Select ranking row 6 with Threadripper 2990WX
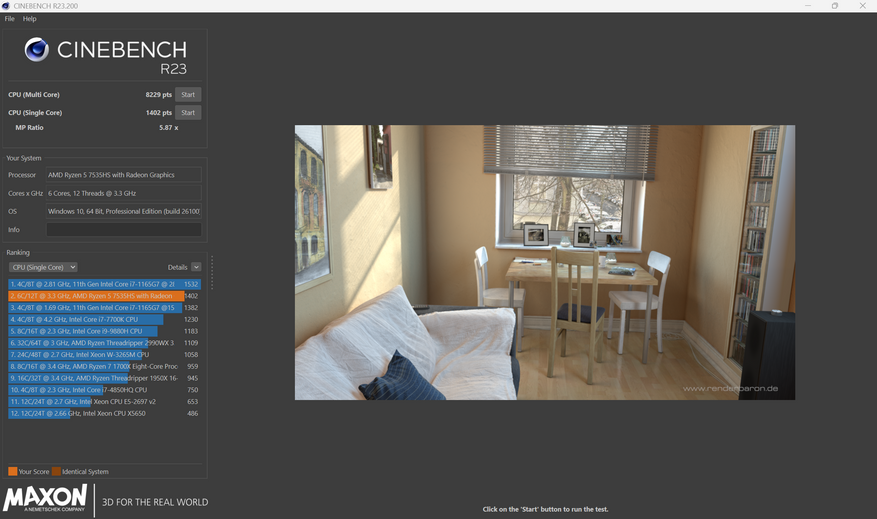 click(105, 343)
